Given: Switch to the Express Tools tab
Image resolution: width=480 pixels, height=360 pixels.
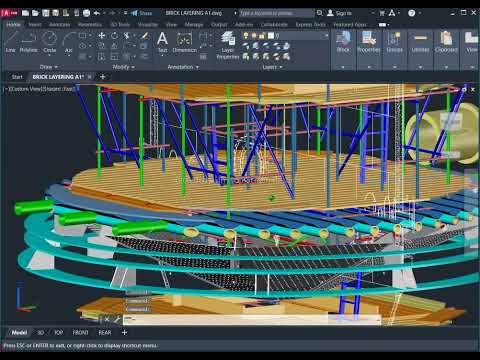Looking at the screenshot, I should (310, 24).
